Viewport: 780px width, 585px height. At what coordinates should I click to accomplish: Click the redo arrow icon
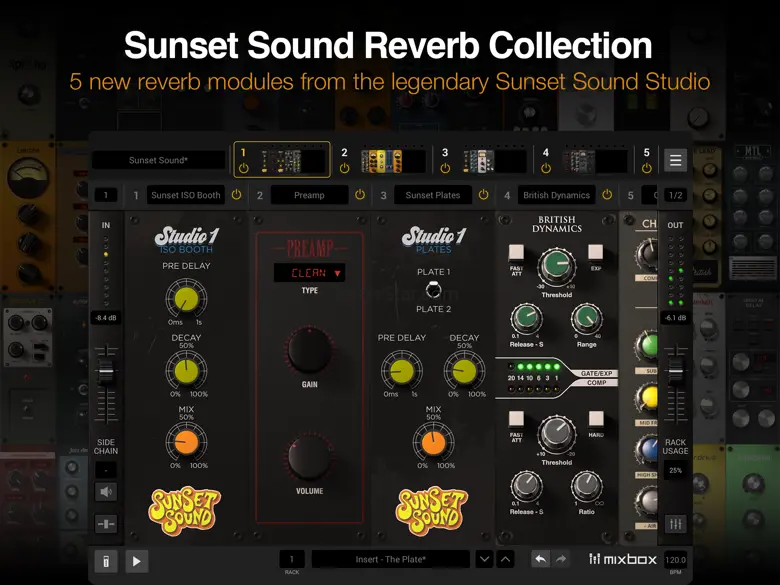click(561, 559)
